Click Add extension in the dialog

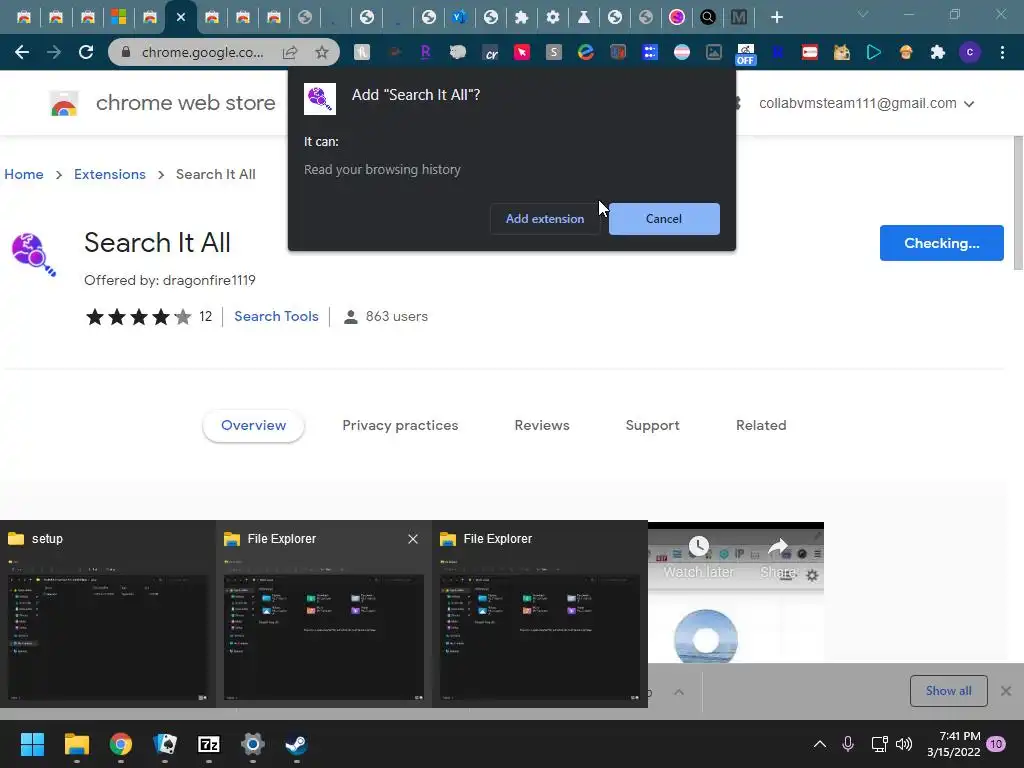(x=545, y=219)
